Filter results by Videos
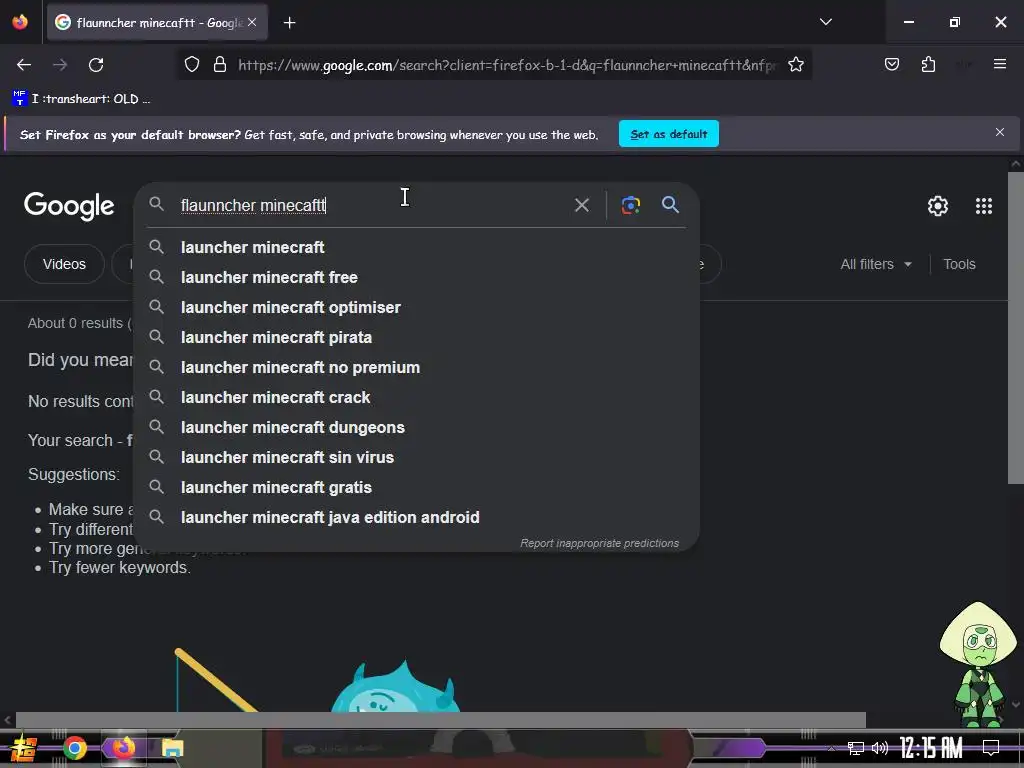 click(64, 264)
